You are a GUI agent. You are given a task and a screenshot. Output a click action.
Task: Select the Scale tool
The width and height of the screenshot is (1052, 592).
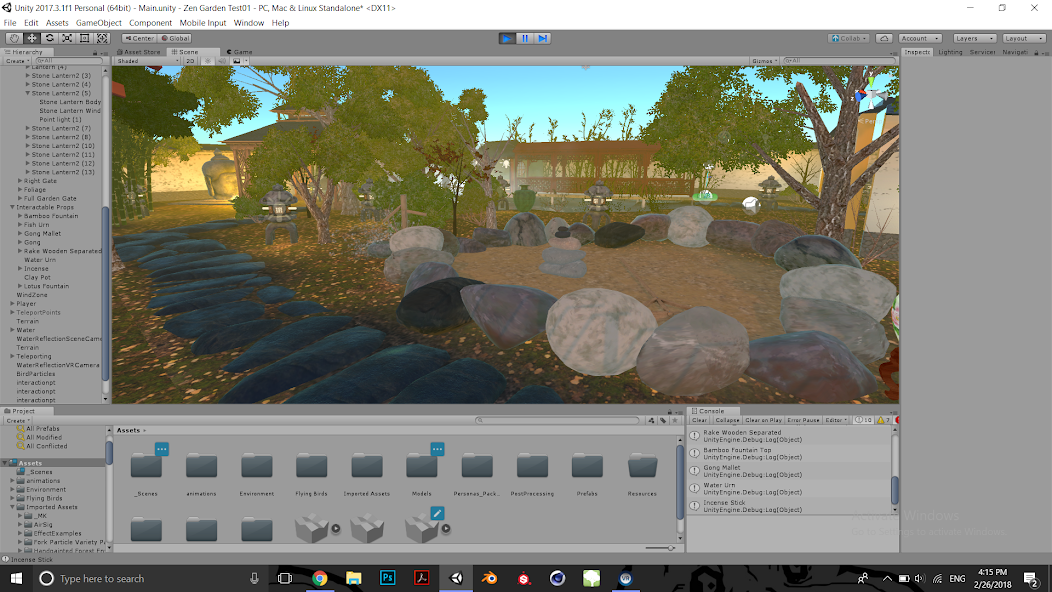point(67,37)
